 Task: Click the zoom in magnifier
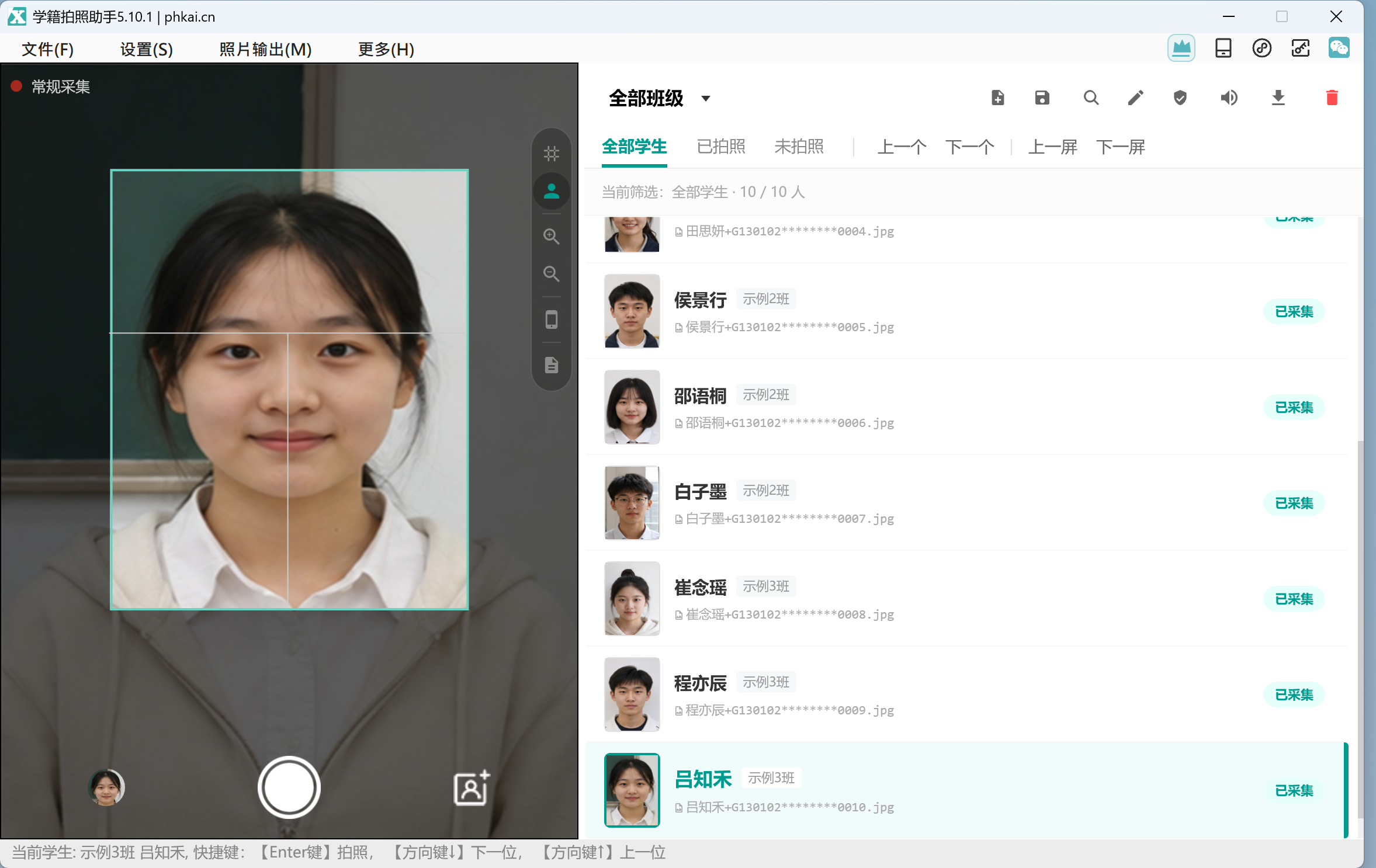(552, 237)
